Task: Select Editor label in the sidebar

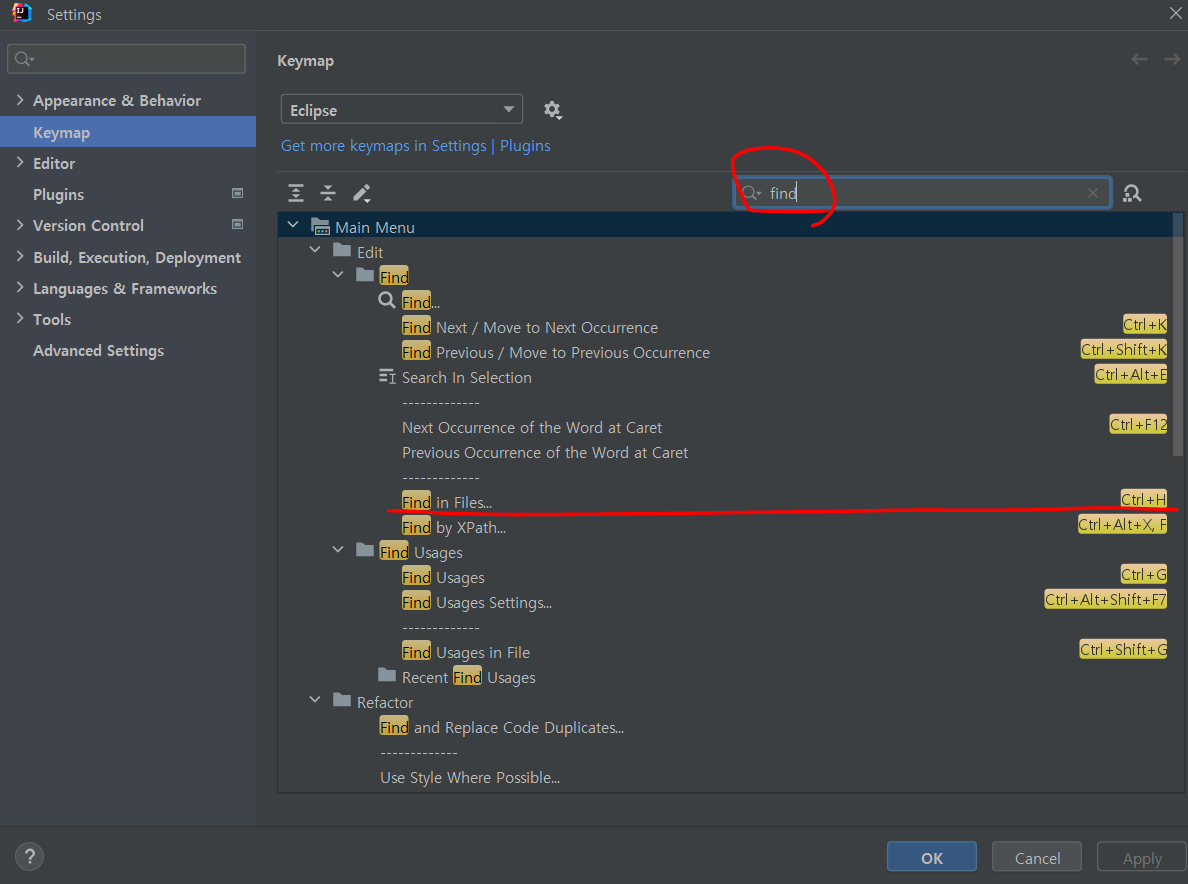Action: point(54,164)
